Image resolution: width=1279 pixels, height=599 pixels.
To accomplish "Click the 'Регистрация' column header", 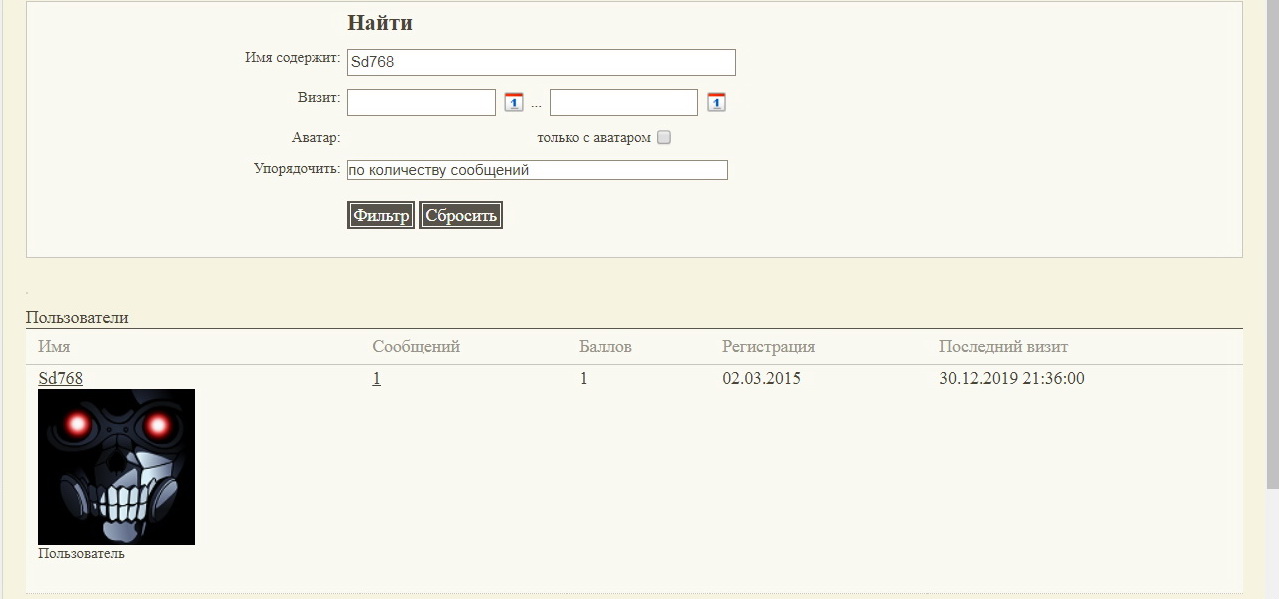I will point(768,347).
